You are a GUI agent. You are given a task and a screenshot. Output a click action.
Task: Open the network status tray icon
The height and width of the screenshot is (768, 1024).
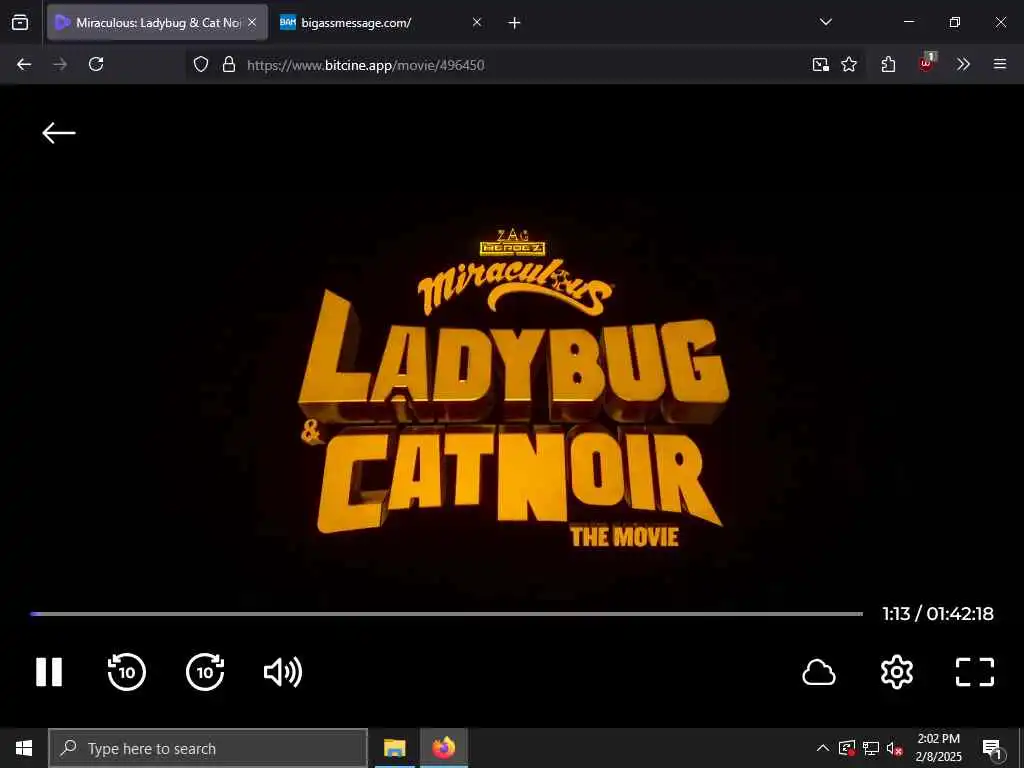[871, 748]
